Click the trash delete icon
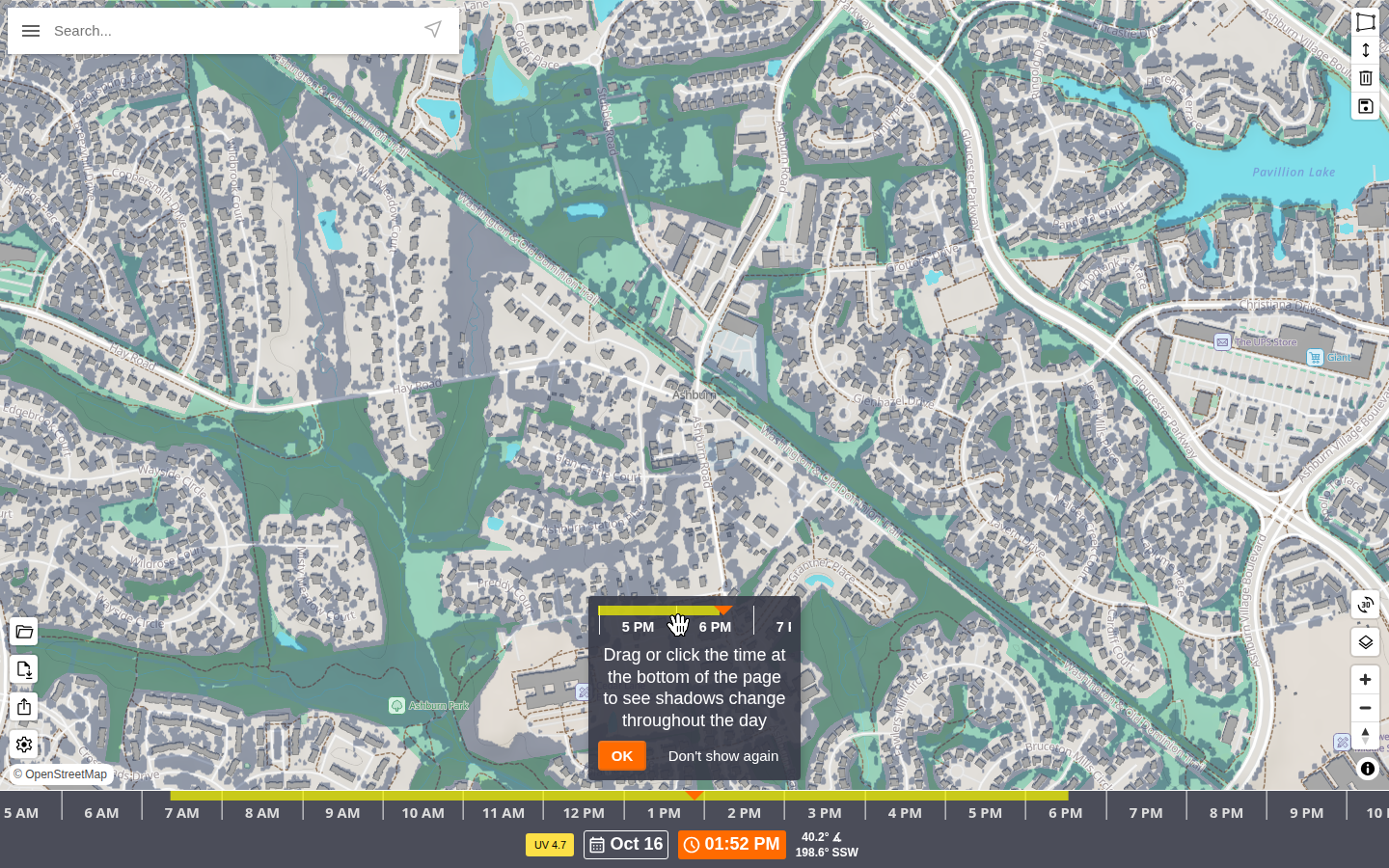 [1365, 78]
